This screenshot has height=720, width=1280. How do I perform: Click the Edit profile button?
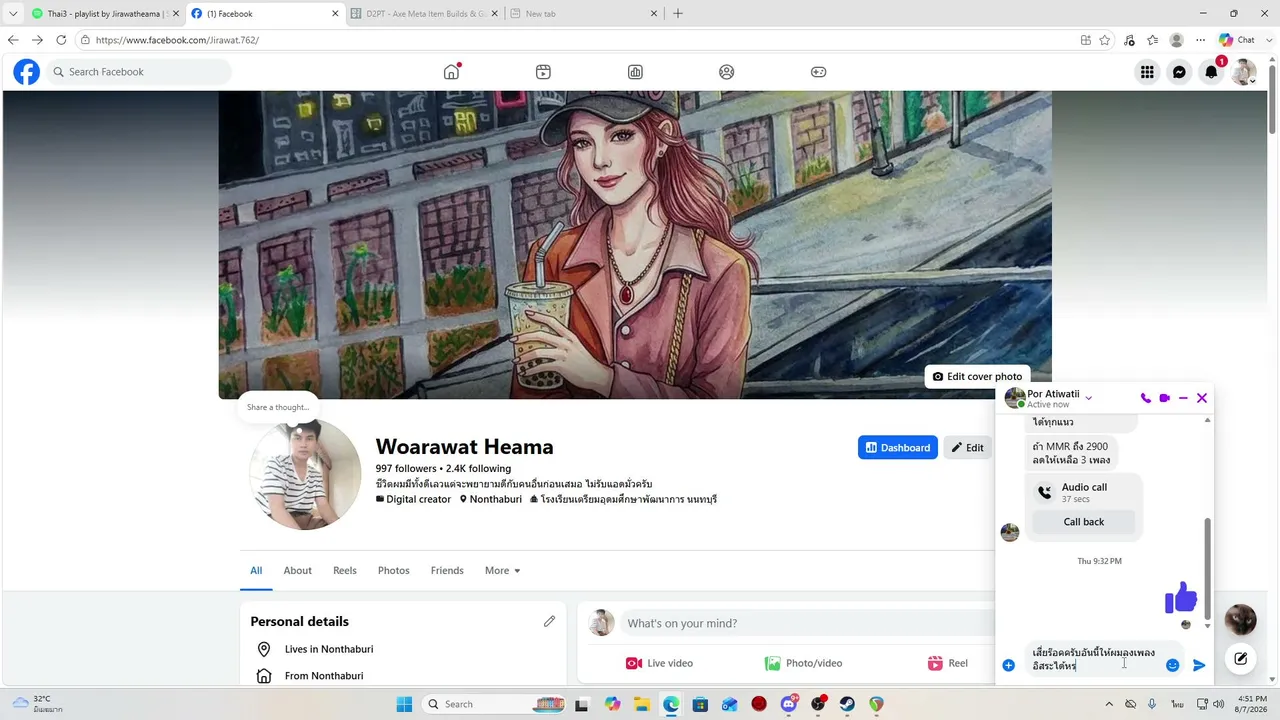click(x=968, y=448)
